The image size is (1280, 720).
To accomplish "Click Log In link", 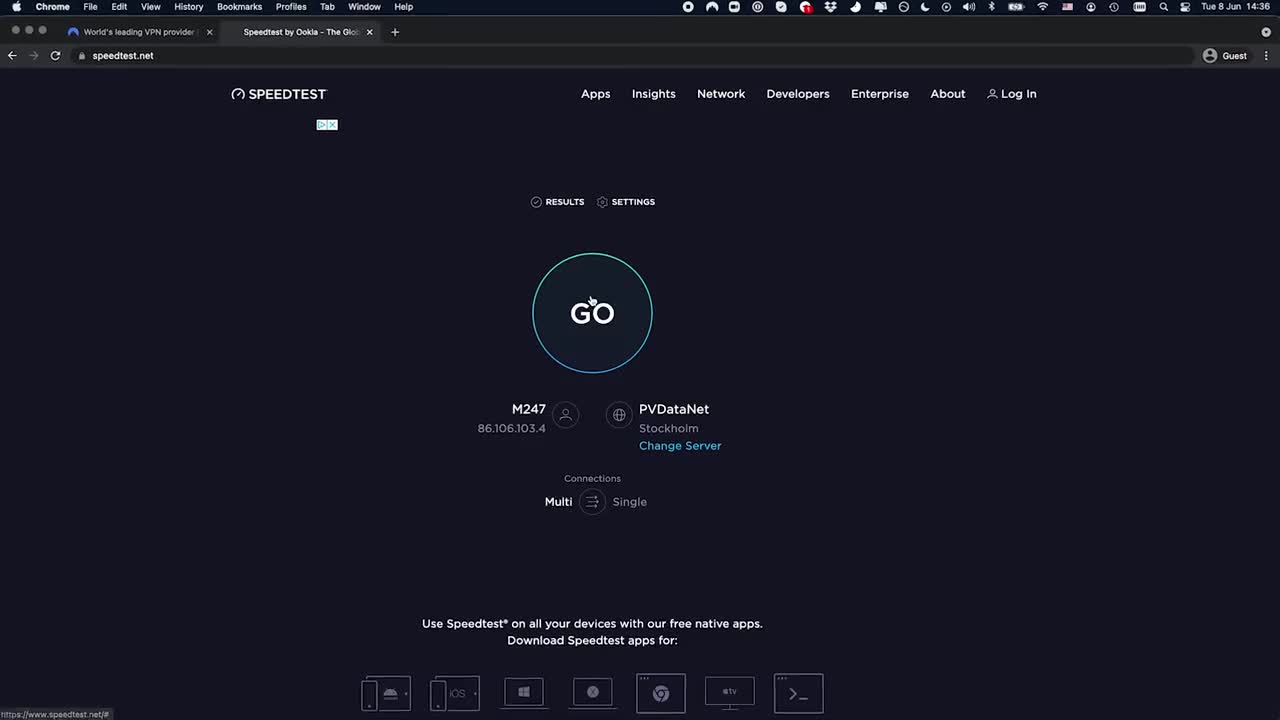I will point(1012,94).
